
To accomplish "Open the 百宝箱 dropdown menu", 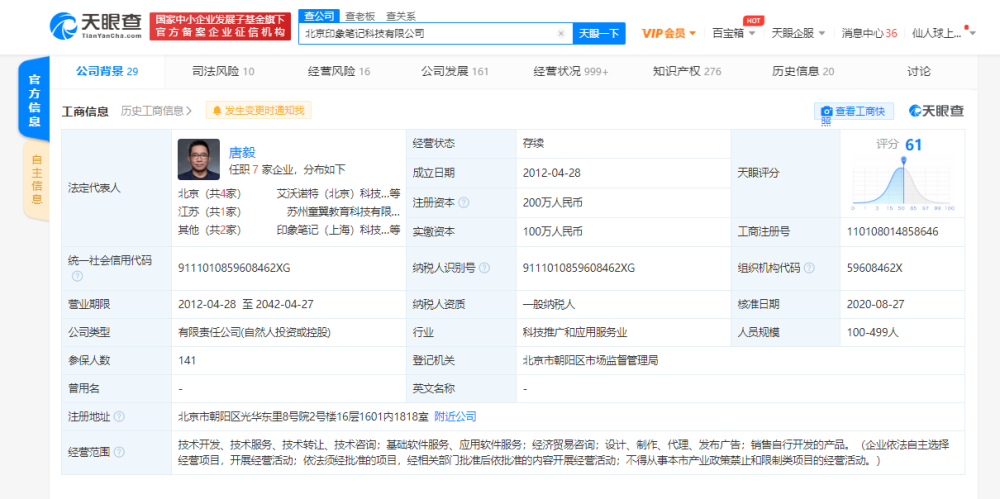I will 733,33.
